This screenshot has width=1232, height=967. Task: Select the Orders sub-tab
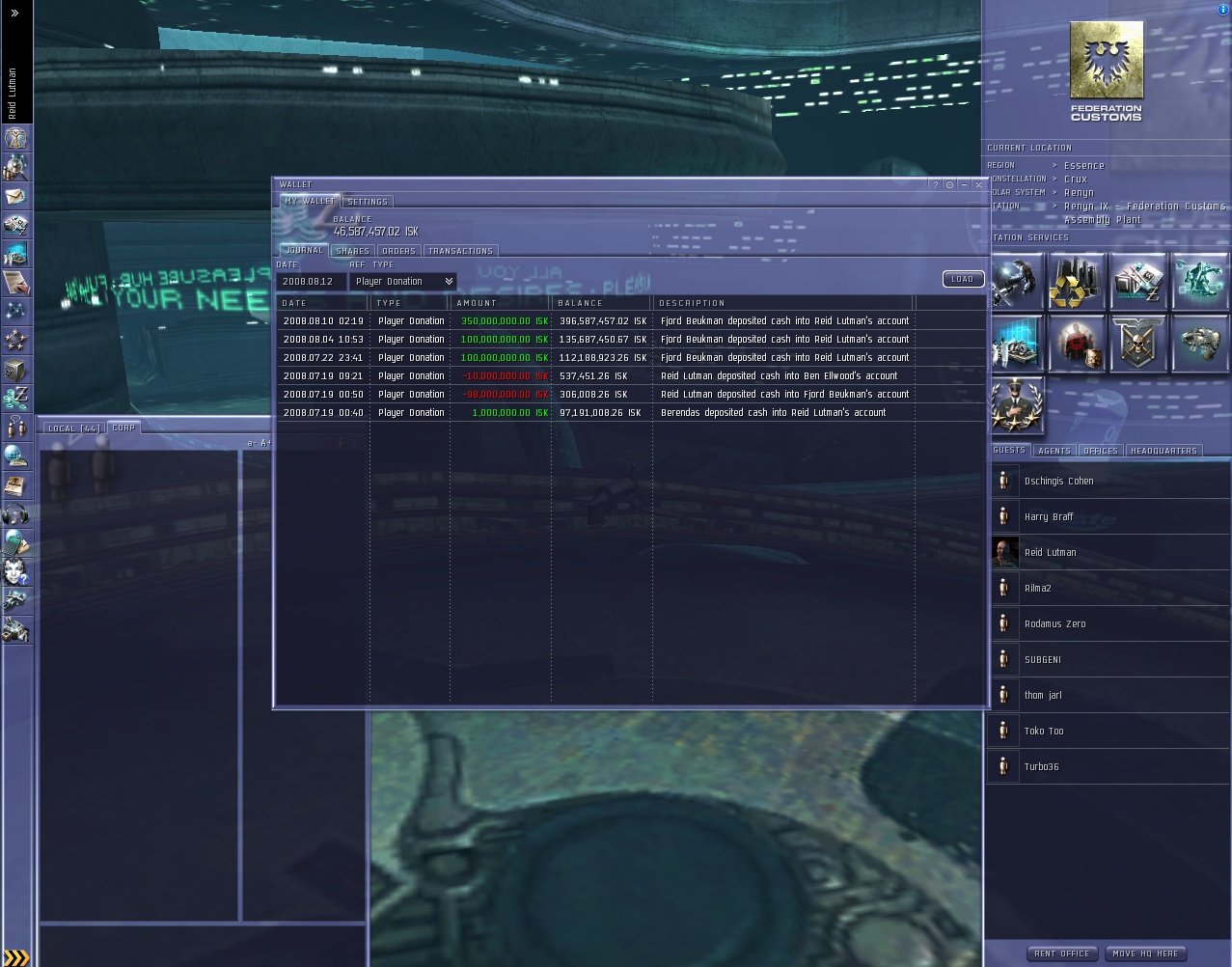pyautogui.click(x=398, y=251)
